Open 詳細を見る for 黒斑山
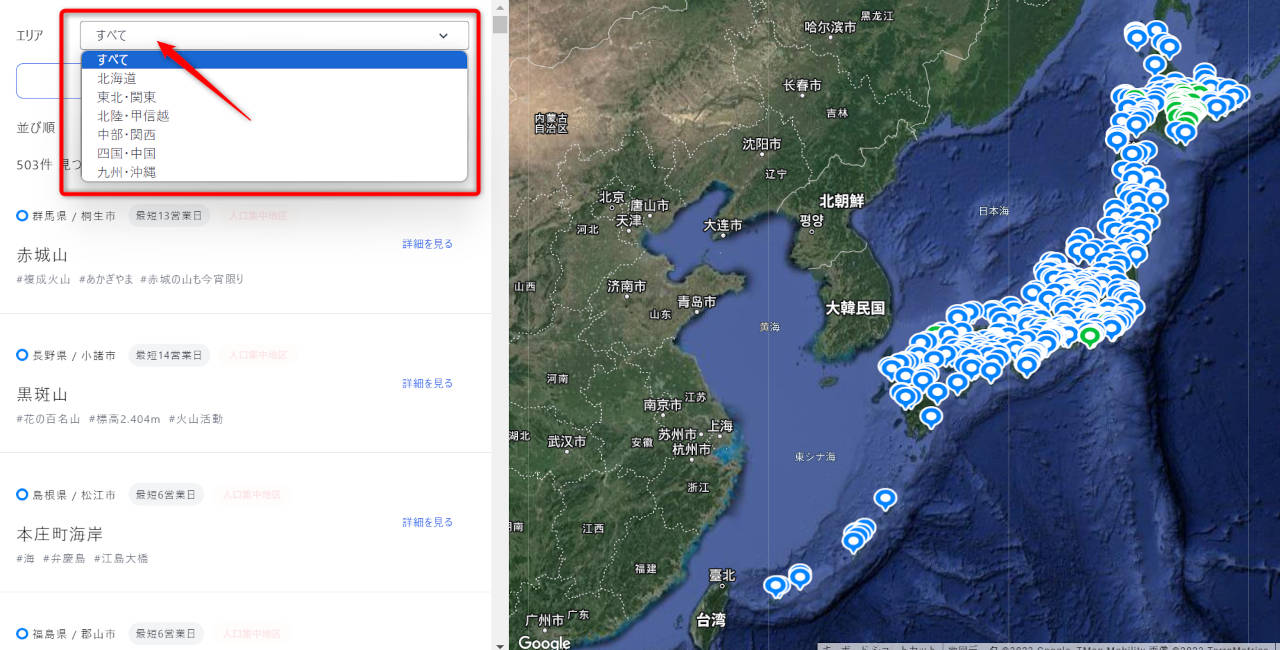The image size is (1280, 650). click(x=428, y=383)
